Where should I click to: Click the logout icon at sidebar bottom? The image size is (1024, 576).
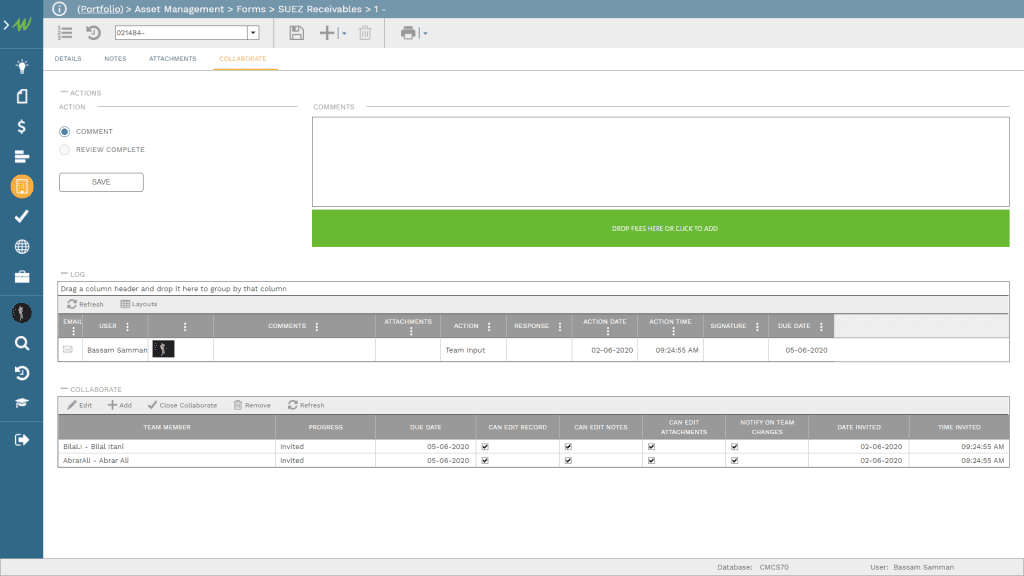(20, 437)
